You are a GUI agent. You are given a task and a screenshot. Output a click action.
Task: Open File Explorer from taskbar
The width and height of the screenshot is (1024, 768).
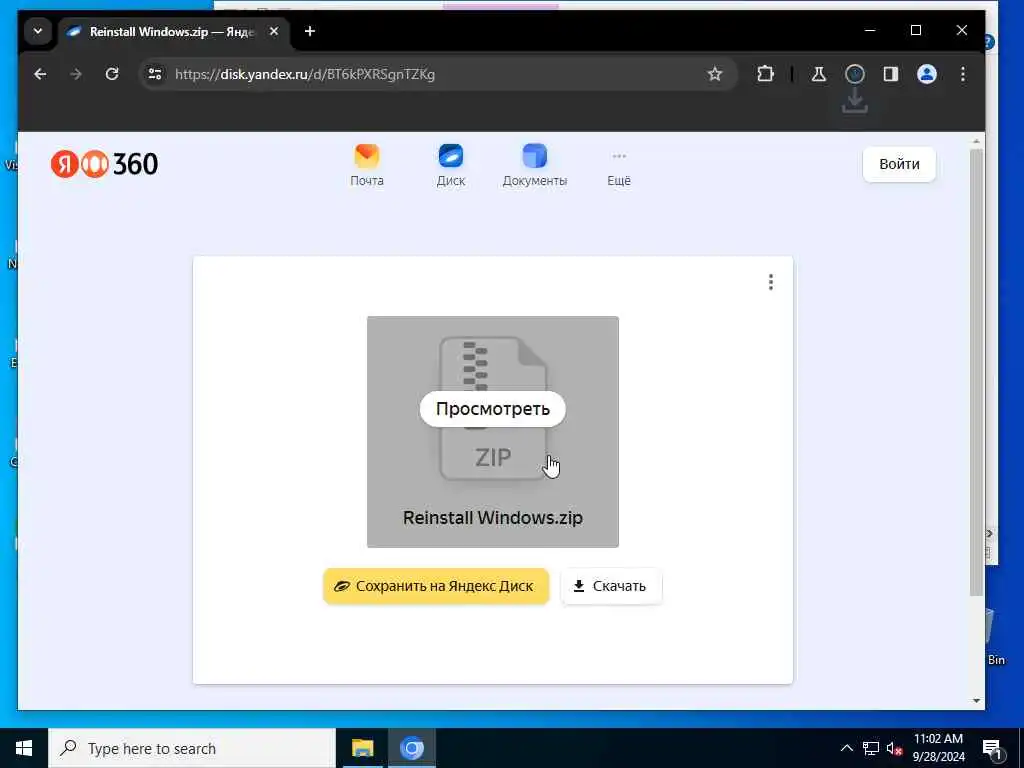point(362,748)
